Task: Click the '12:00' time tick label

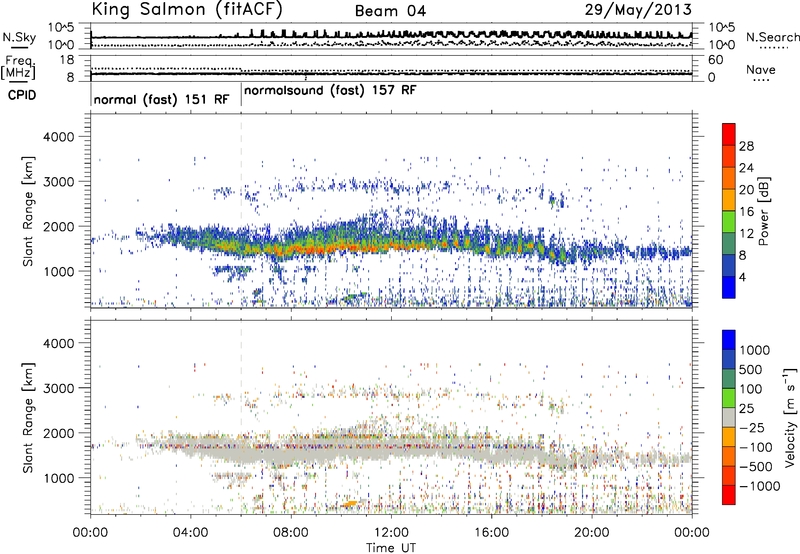Action: coord(391,533)
